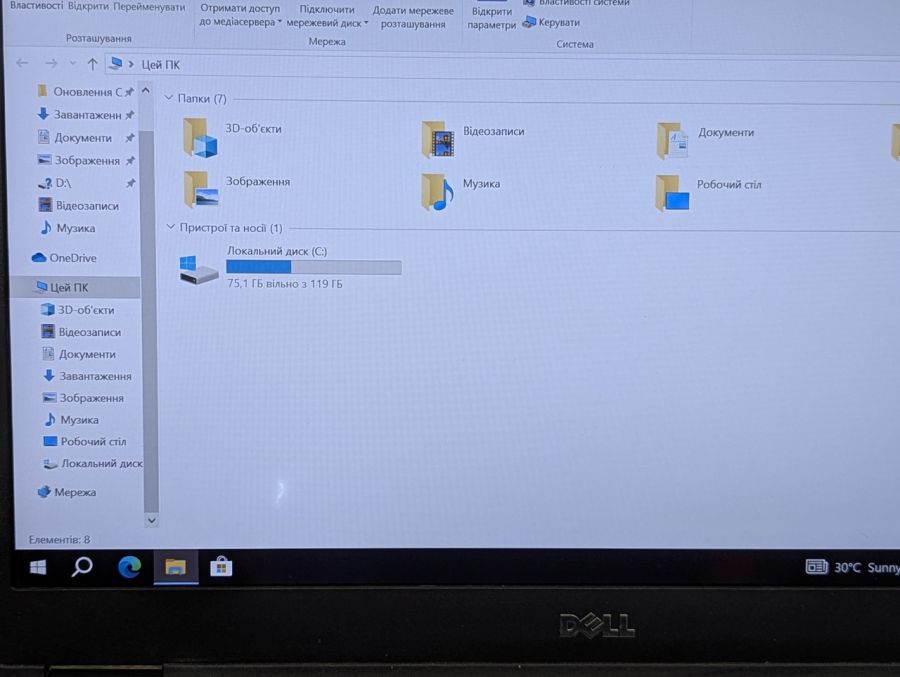Open the Відеозаписи folder icon in main pane

click(x=438, y=140)
